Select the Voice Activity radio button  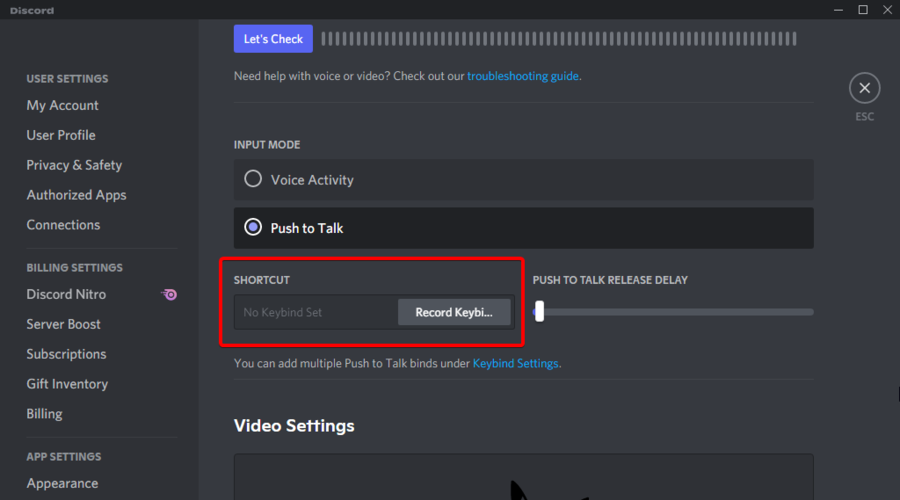point(253,180)
